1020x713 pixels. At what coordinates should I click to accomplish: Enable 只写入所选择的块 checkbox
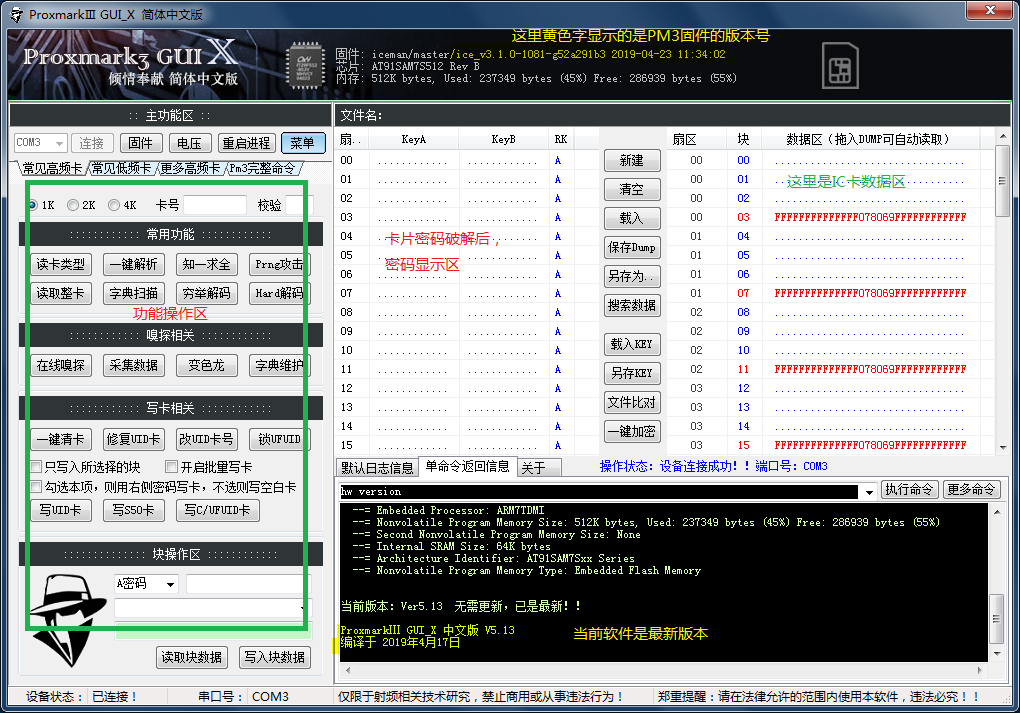[x=37, y=467]
